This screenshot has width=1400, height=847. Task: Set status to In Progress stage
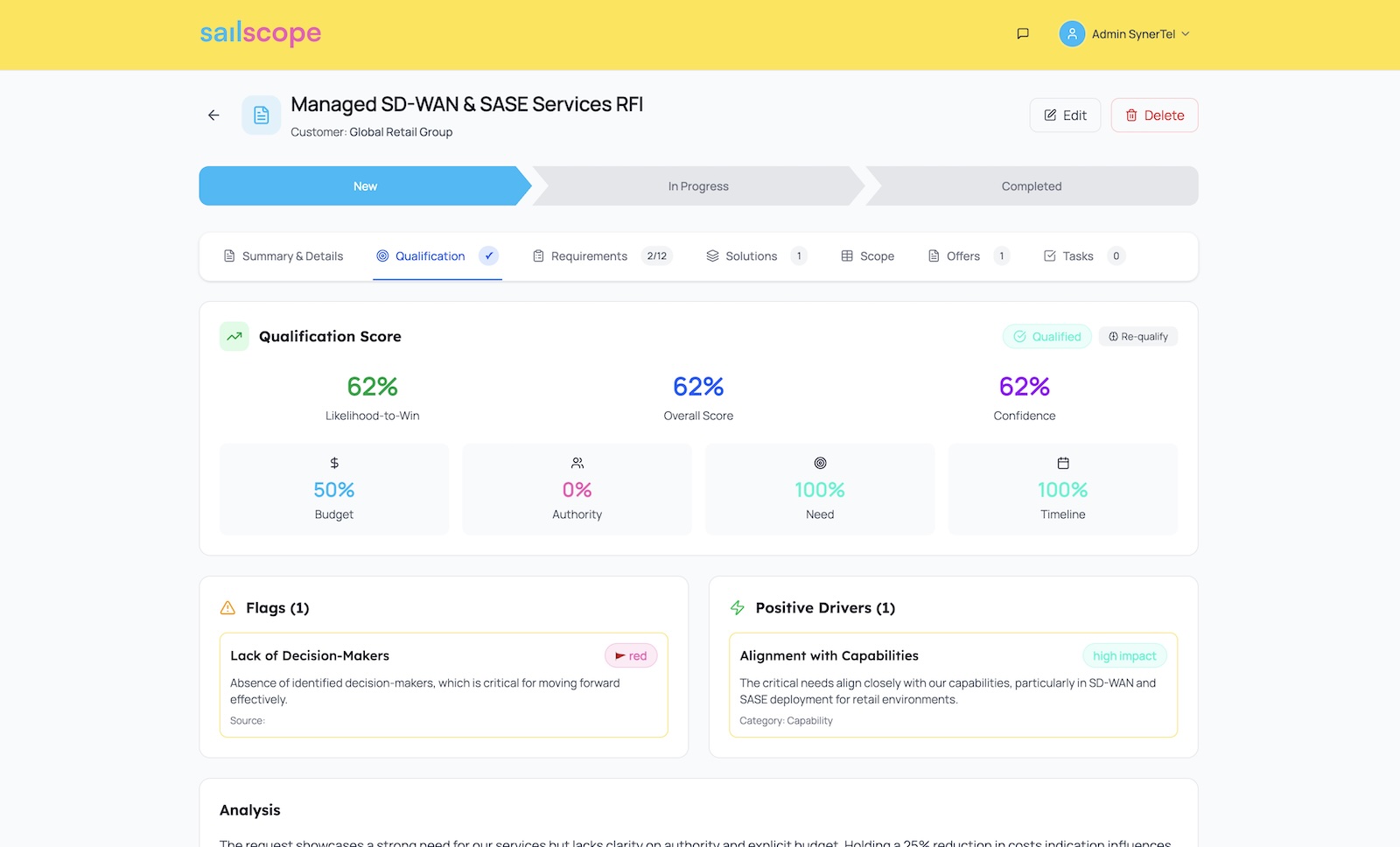click(698, 186)
